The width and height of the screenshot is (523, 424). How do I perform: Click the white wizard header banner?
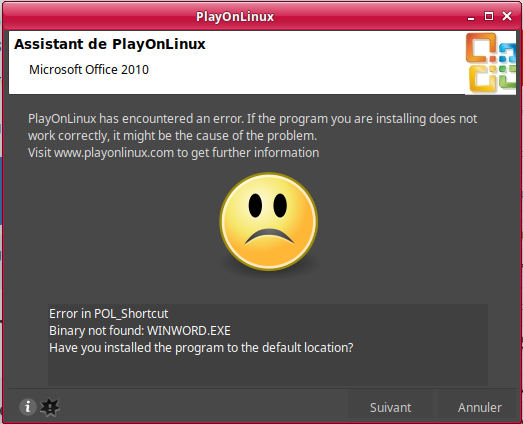(237, 63)
